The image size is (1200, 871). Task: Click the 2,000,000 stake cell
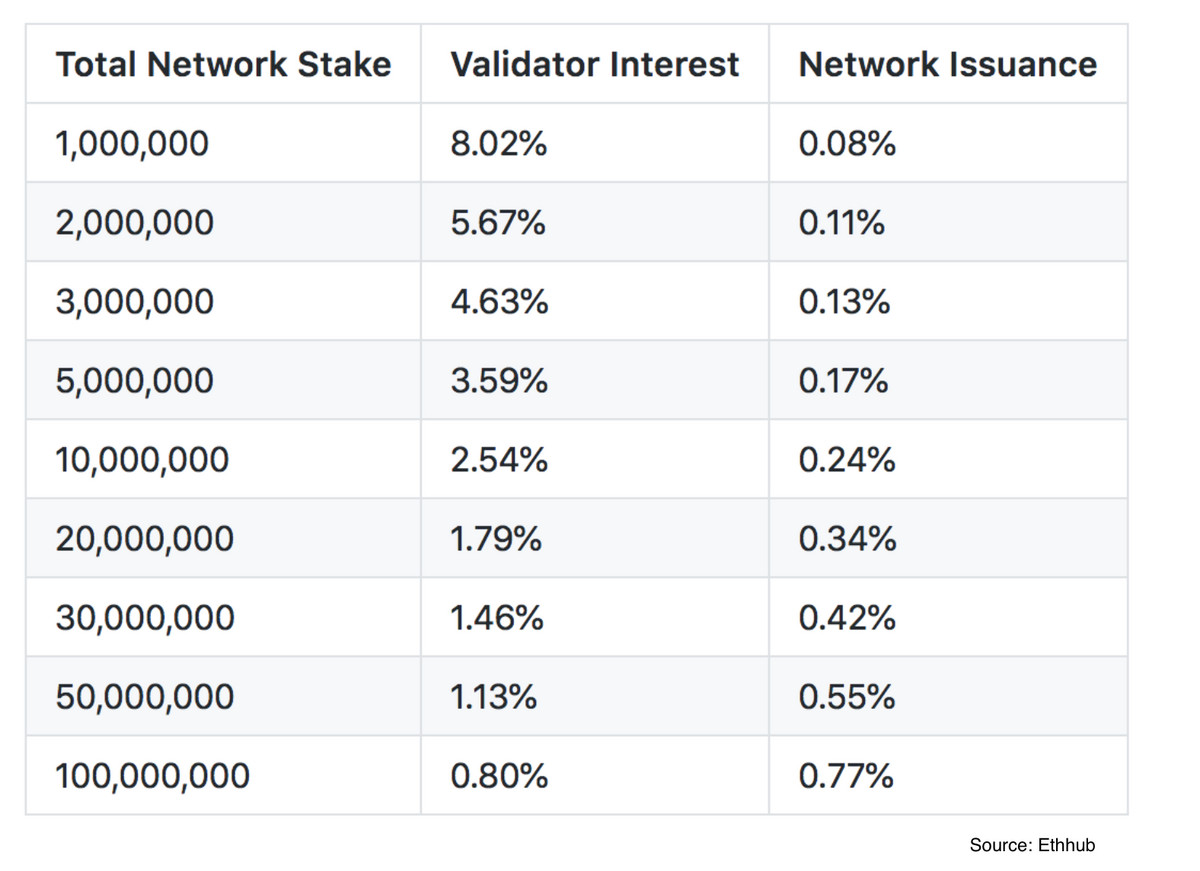coord(135,223)
